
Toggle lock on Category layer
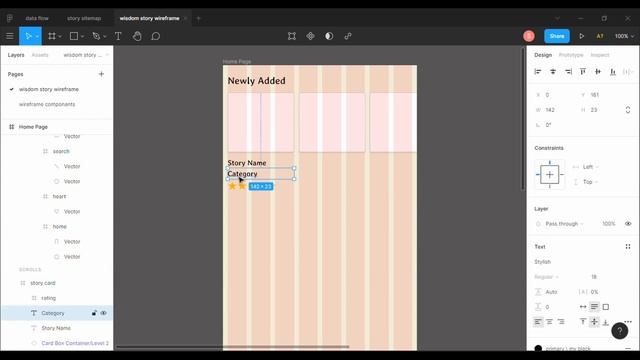[x=94, y=313]
